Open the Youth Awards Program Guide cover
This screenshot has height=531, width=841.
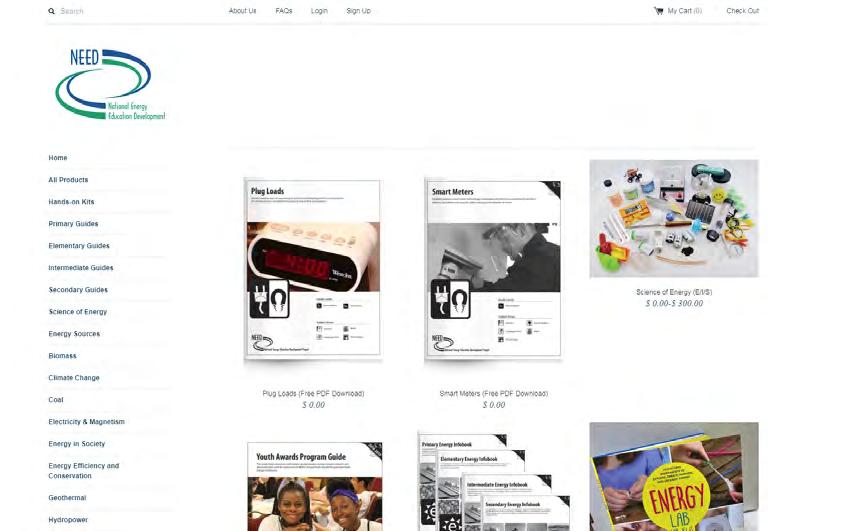[315, 486]
